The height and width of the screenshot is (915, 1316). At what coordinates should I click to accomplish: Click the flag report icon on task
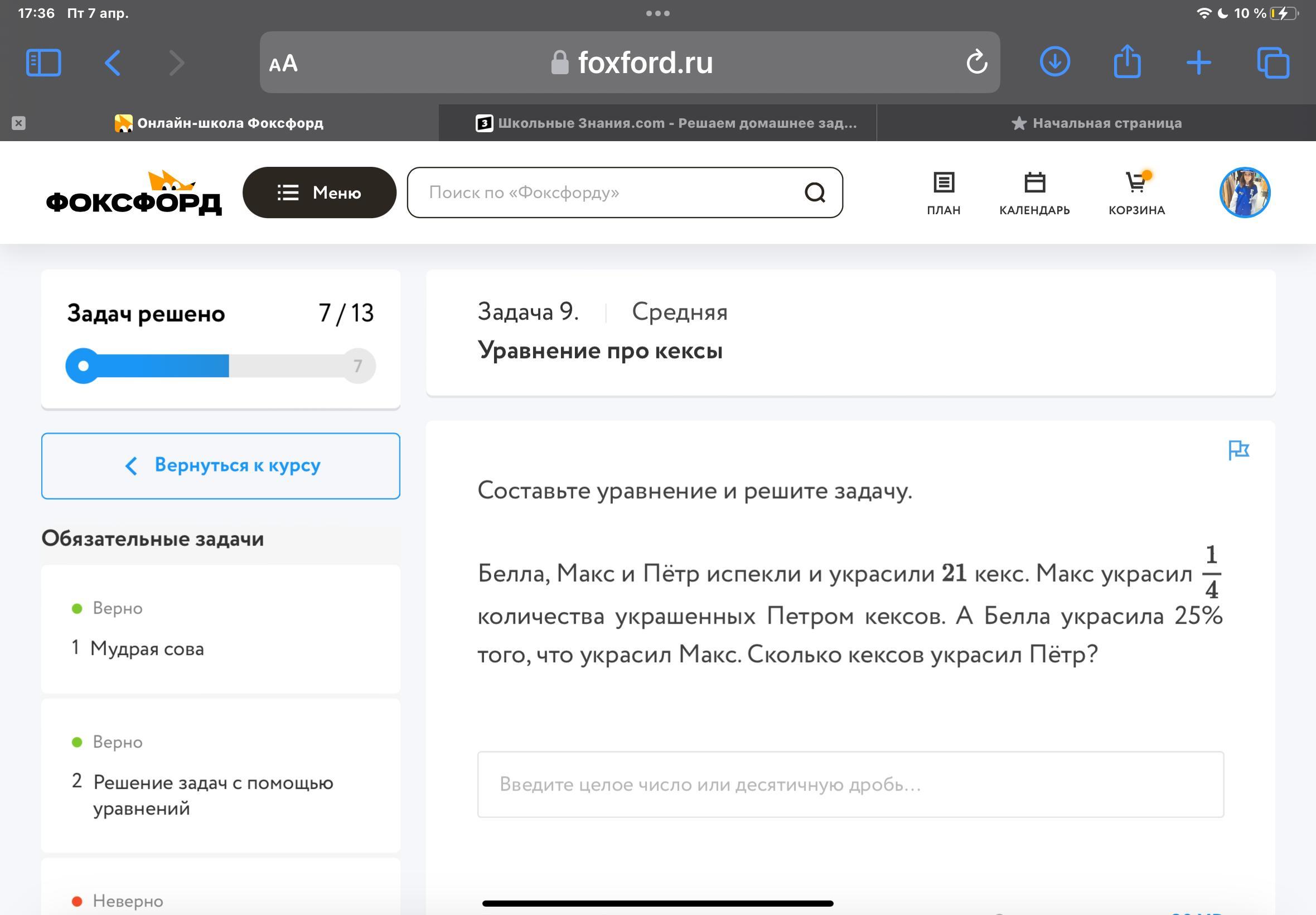[x=1238, y=450]
